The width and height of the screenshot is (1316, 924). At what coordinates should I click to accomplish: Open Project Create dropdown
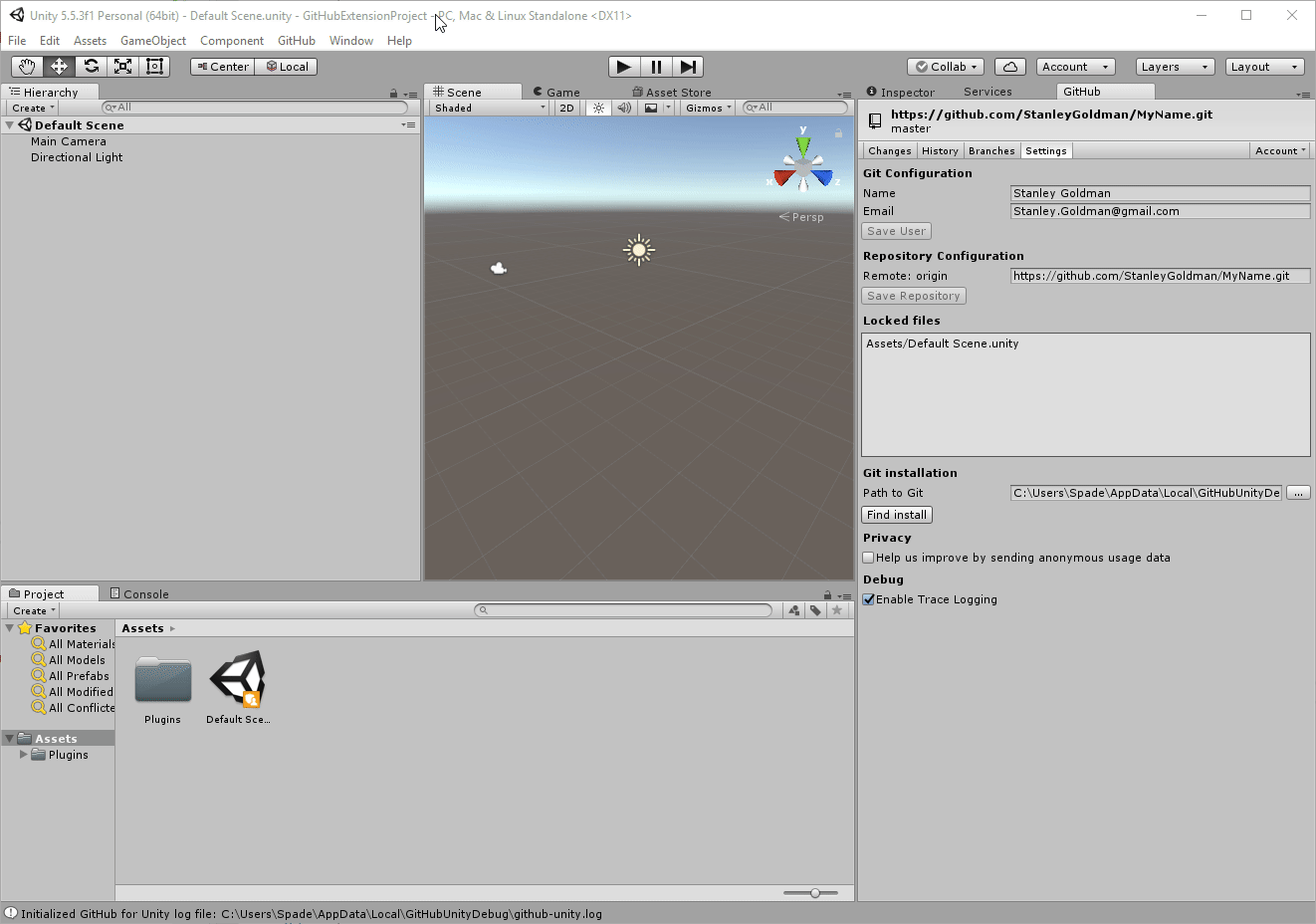pyautogui.click(x=35, y=610)
